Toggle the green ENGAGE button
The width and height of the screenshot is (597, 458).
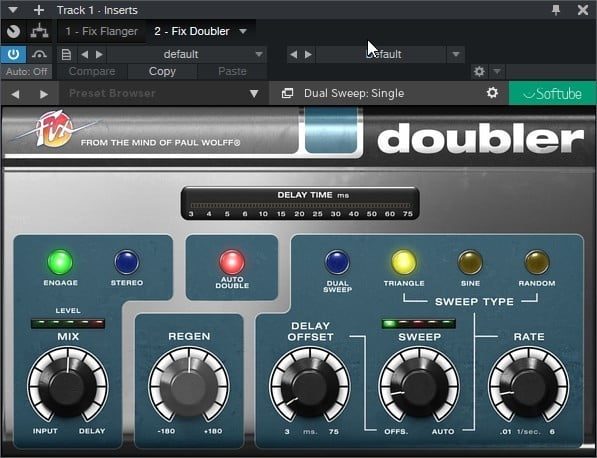tap(60, 262)
